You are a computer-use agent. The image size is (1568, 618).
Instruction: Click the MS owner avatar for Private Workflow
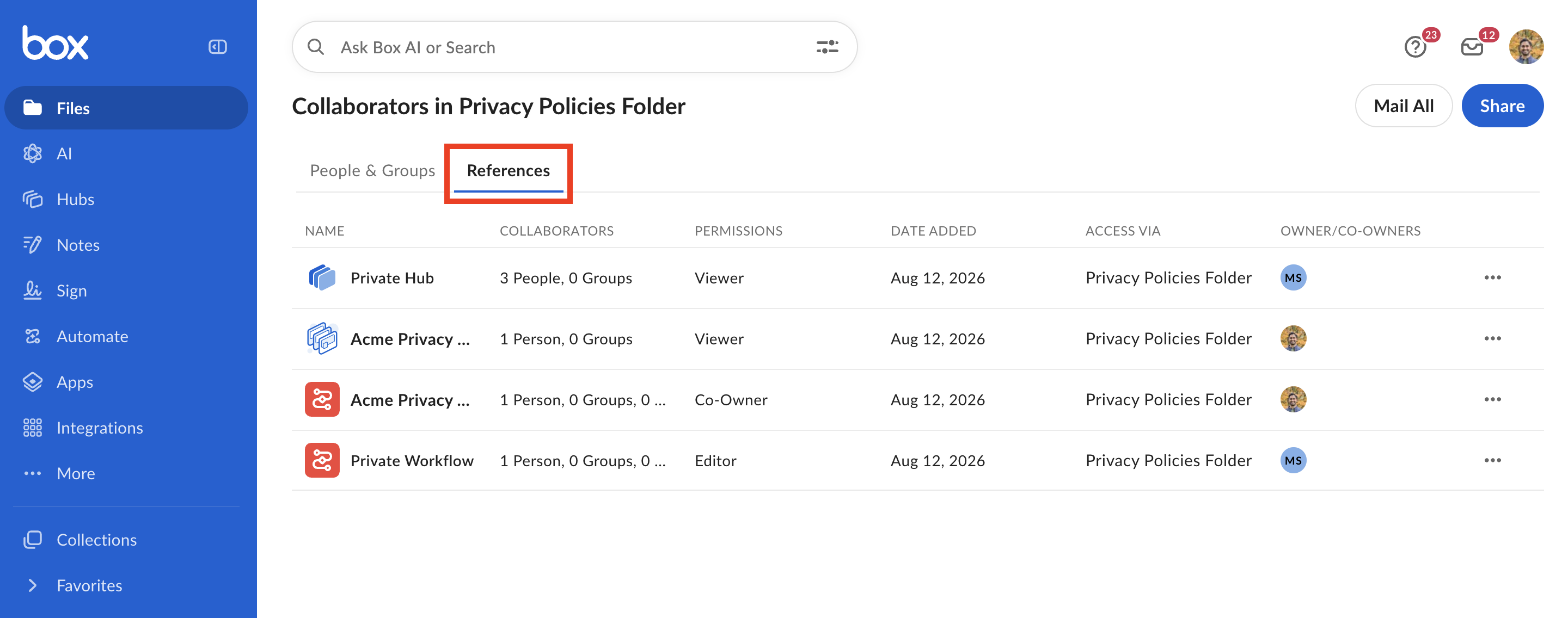click(x=1293, y=460)
